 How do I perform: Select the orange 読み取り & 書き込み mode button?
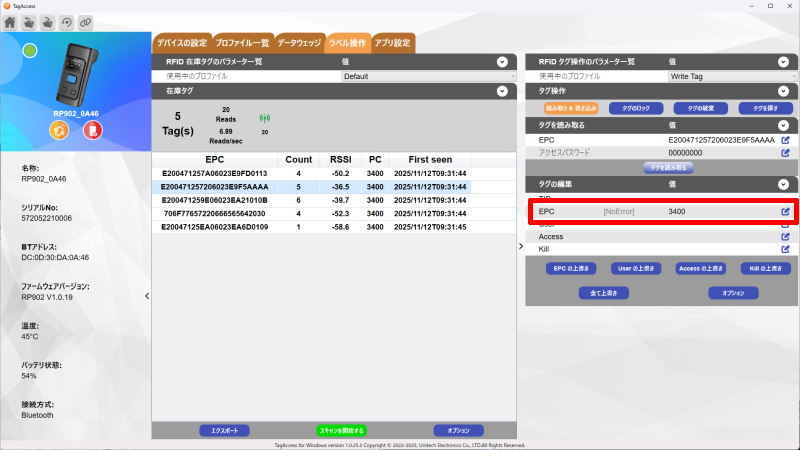tap(570, 107)
